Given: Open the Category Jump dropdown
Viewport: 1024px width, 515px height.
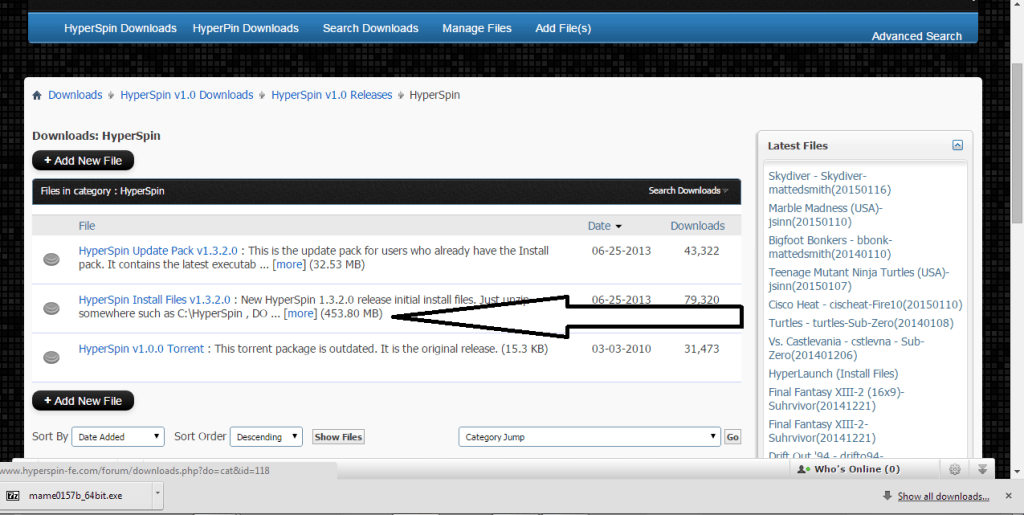Looking at the screenshot, I should [590, 437].
